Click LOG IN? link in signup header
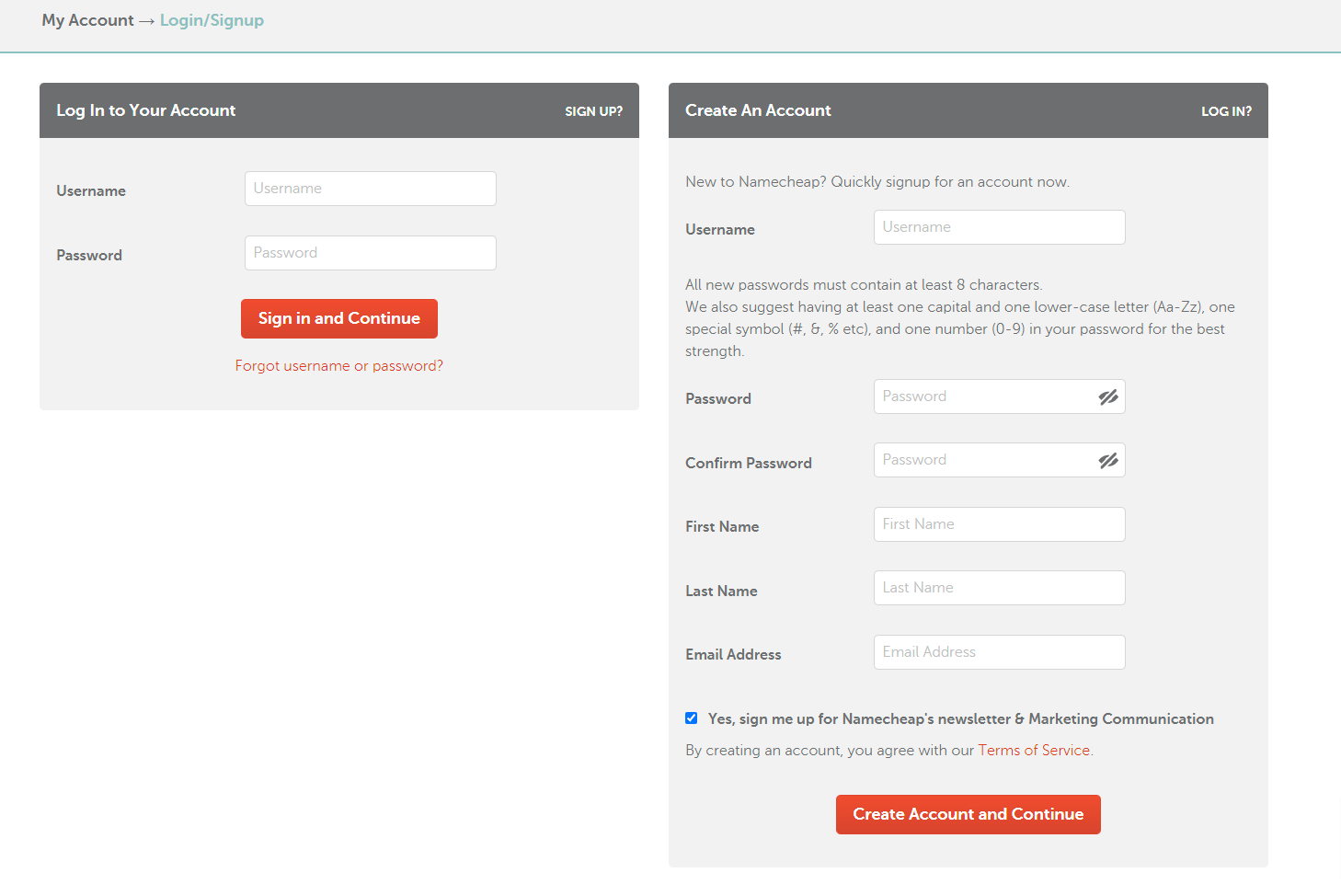The height and width of the screenshot is (896, 1341). tap(1226, 111)
